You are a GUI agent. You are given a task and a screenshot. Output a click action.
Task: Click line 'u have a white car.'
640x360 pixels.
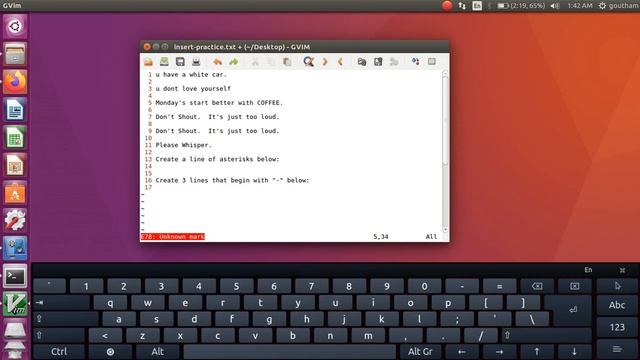tap(191, 74)
